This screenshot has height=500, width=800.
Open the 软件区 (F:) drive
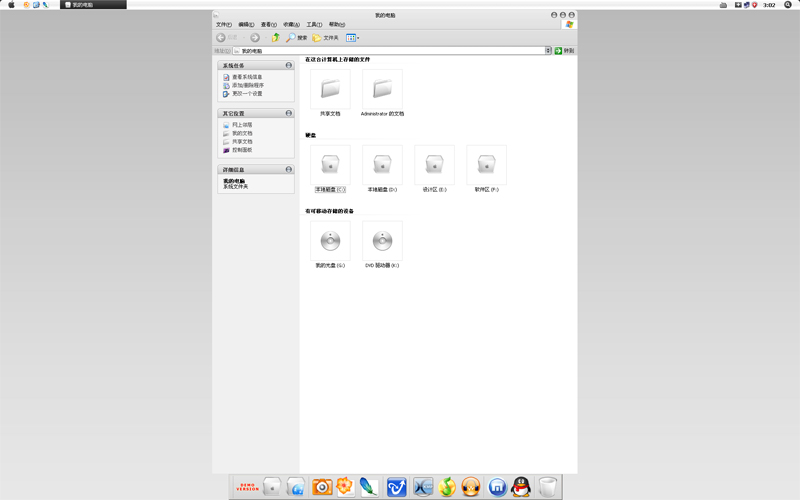click(486, 165)
